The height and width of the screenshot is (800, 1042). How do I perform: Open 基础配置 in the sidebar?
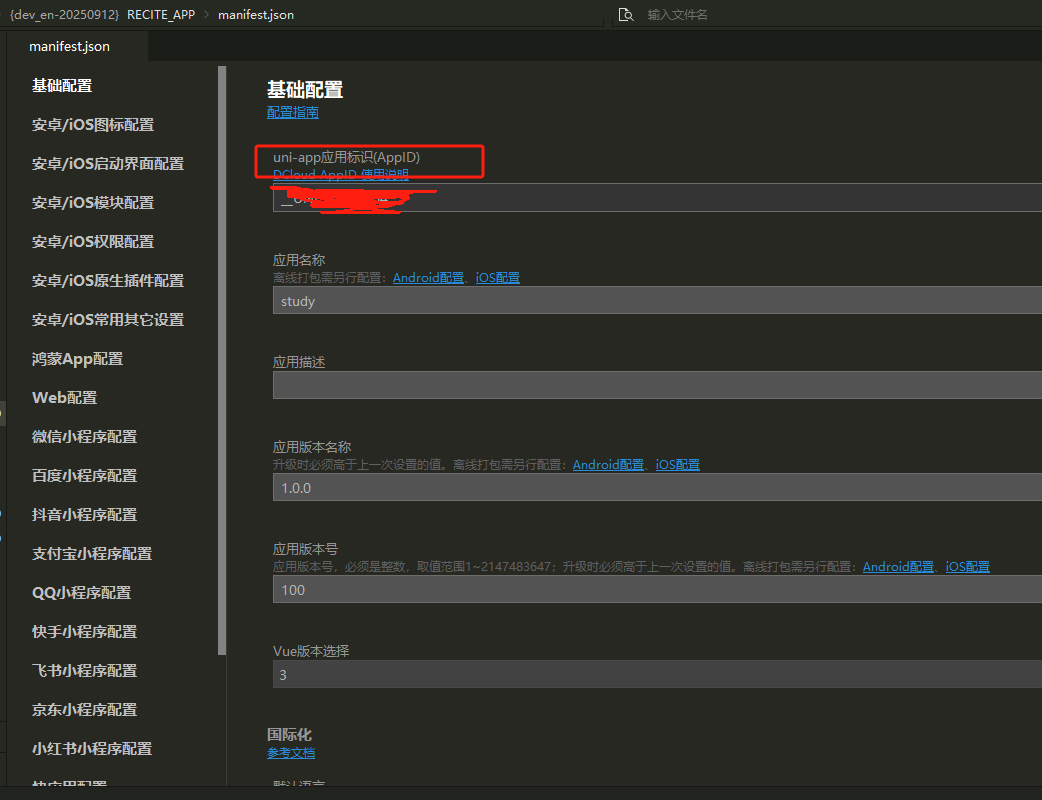click(62, 86)
